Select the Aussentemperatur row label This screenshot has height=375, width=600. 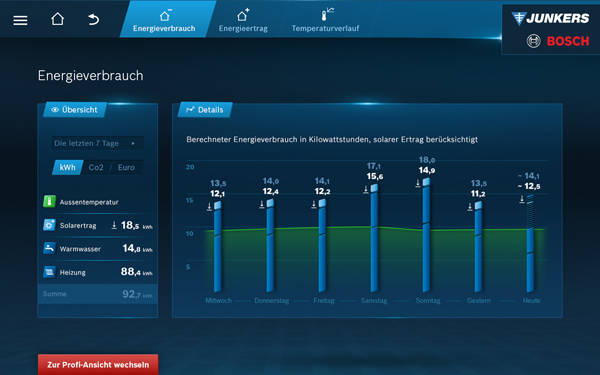pyautogui.click(x=89, y=202)
